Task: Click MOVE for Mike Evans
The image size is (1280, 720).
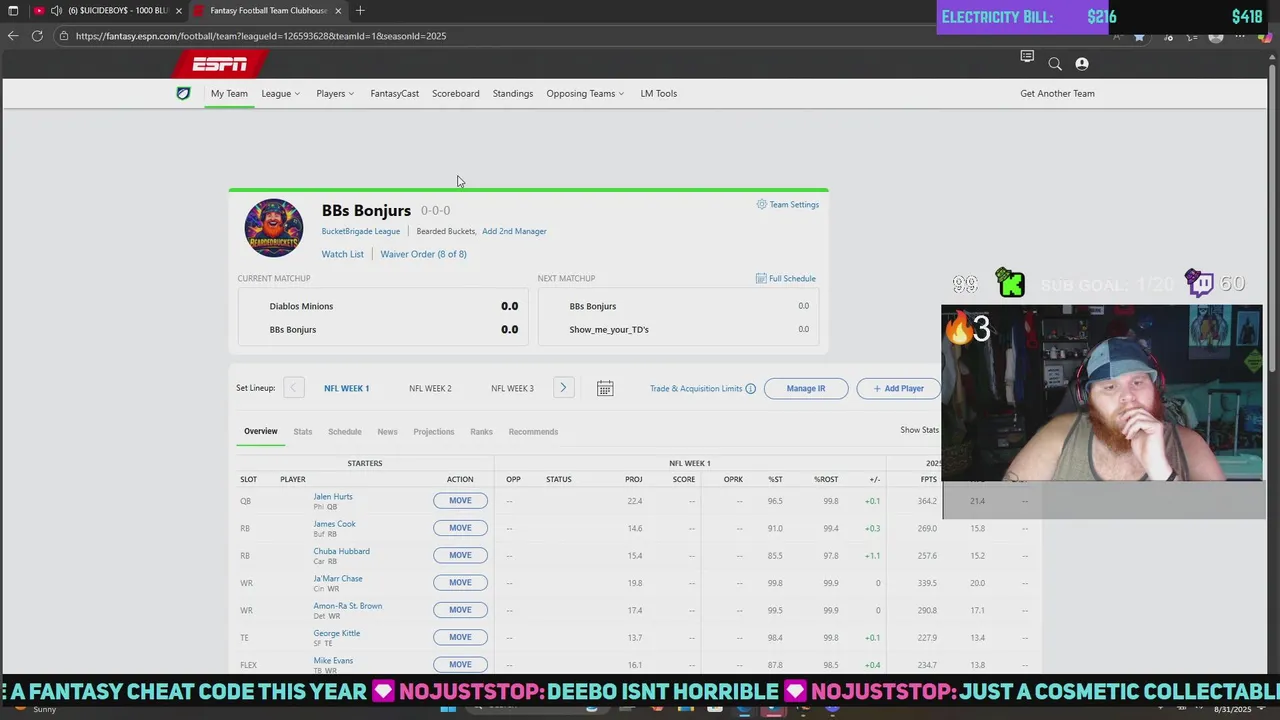Action: 460,664
